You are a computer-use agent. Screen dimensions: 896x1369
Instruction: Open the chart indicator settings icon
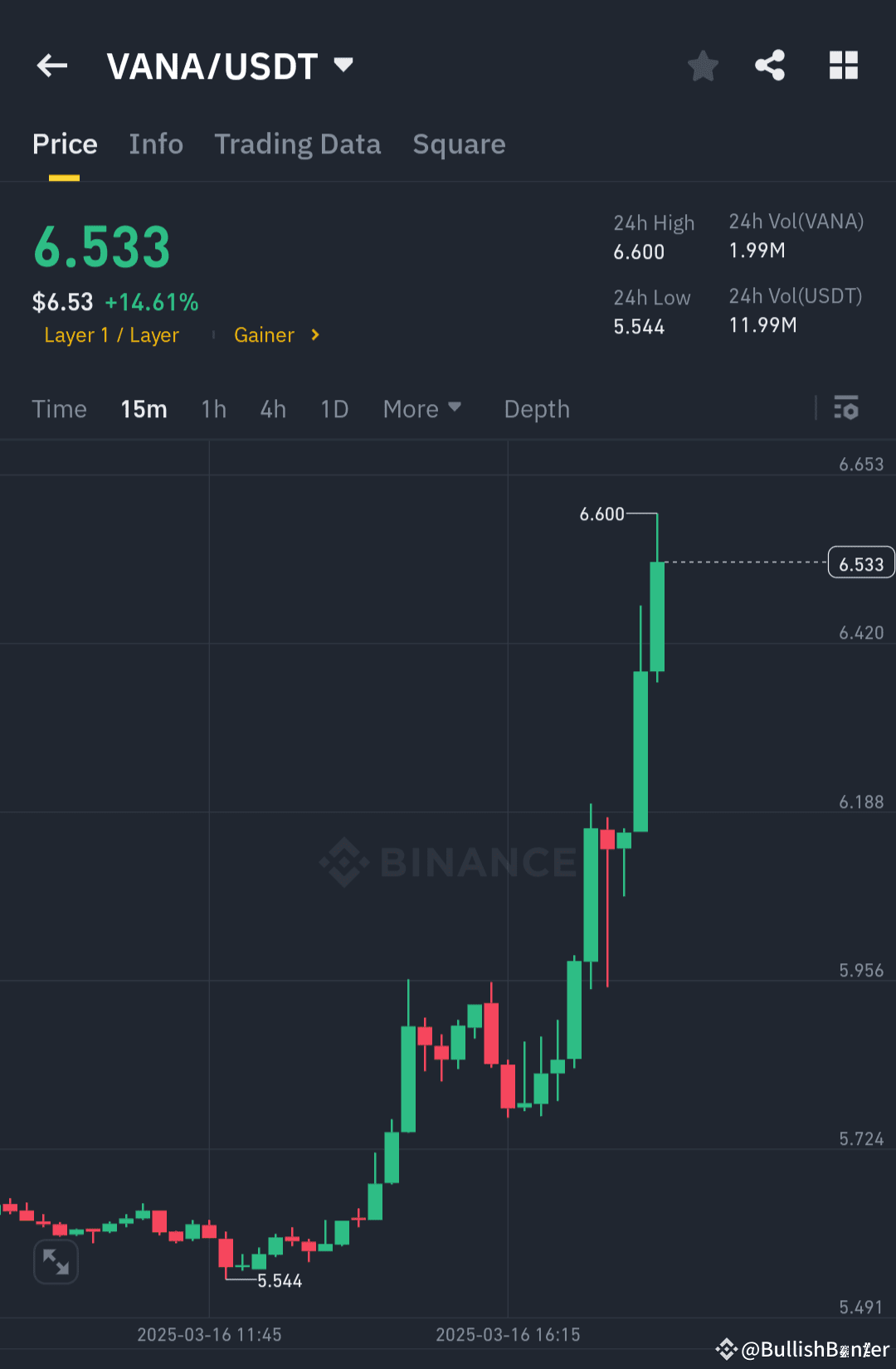point(846,408)
